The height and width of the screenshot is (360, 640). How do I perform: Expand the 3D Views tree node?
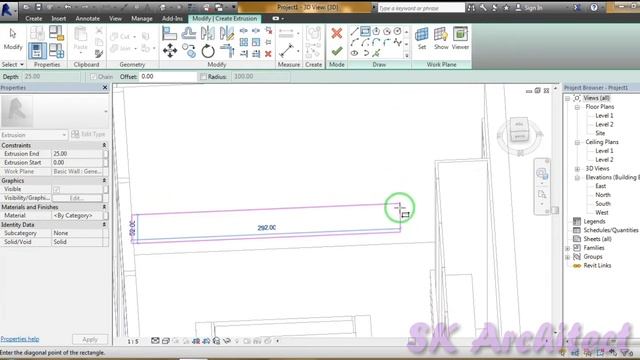point(577,169)
